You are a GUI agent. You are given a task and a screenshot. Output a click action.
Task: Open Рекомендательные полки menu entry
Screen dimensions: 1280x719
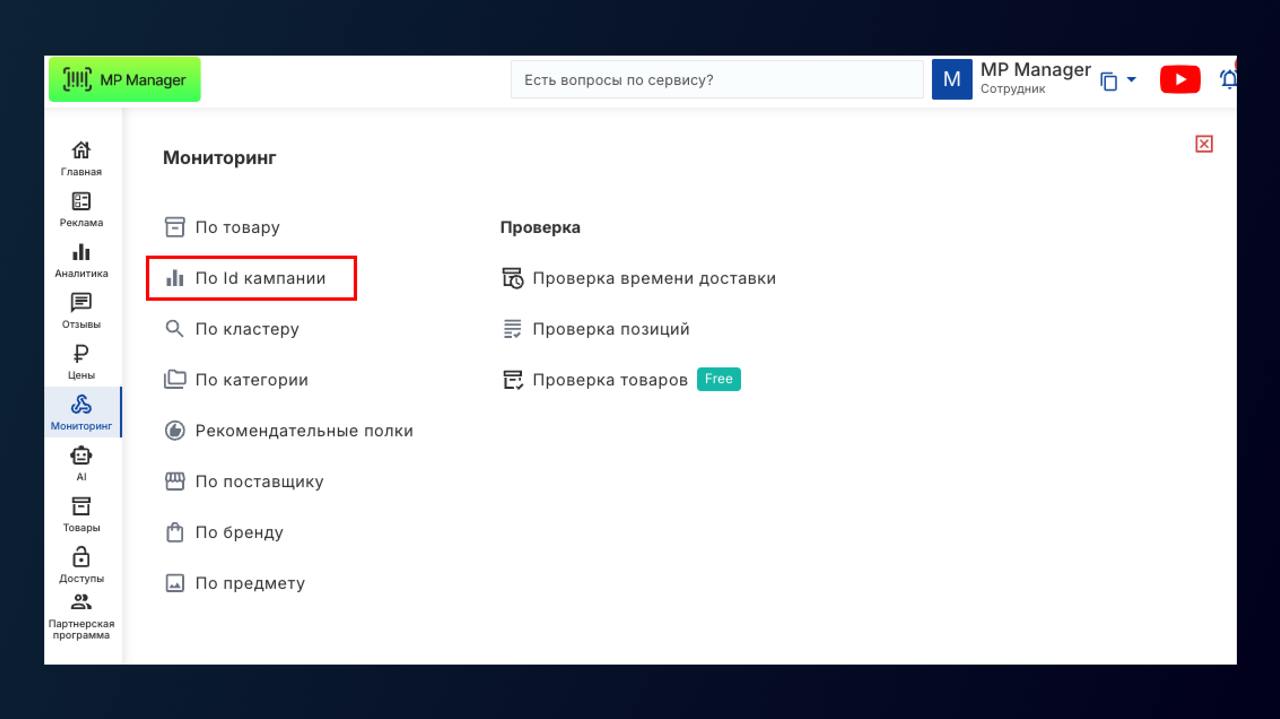303,431
